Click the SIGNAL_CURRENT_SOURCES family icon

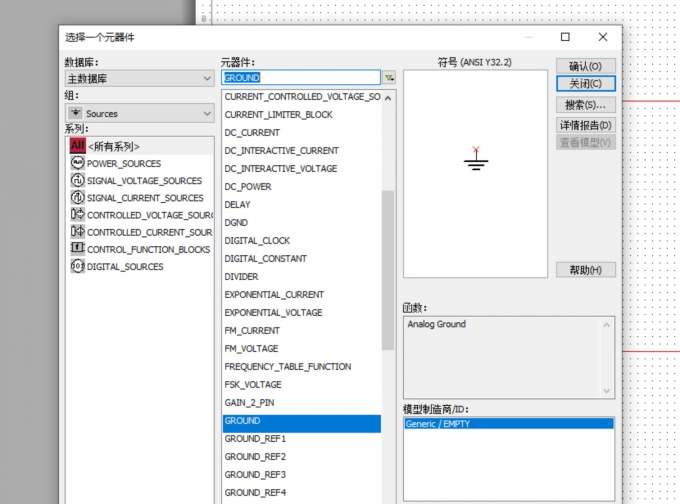77,197
